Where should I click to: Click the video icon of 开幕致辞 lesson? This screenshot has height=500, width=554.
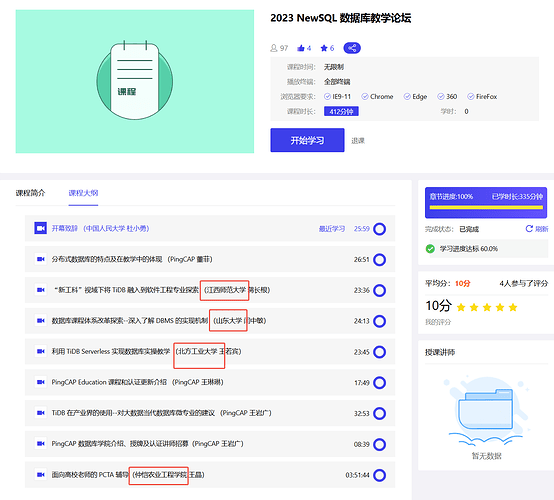[40, 228]
